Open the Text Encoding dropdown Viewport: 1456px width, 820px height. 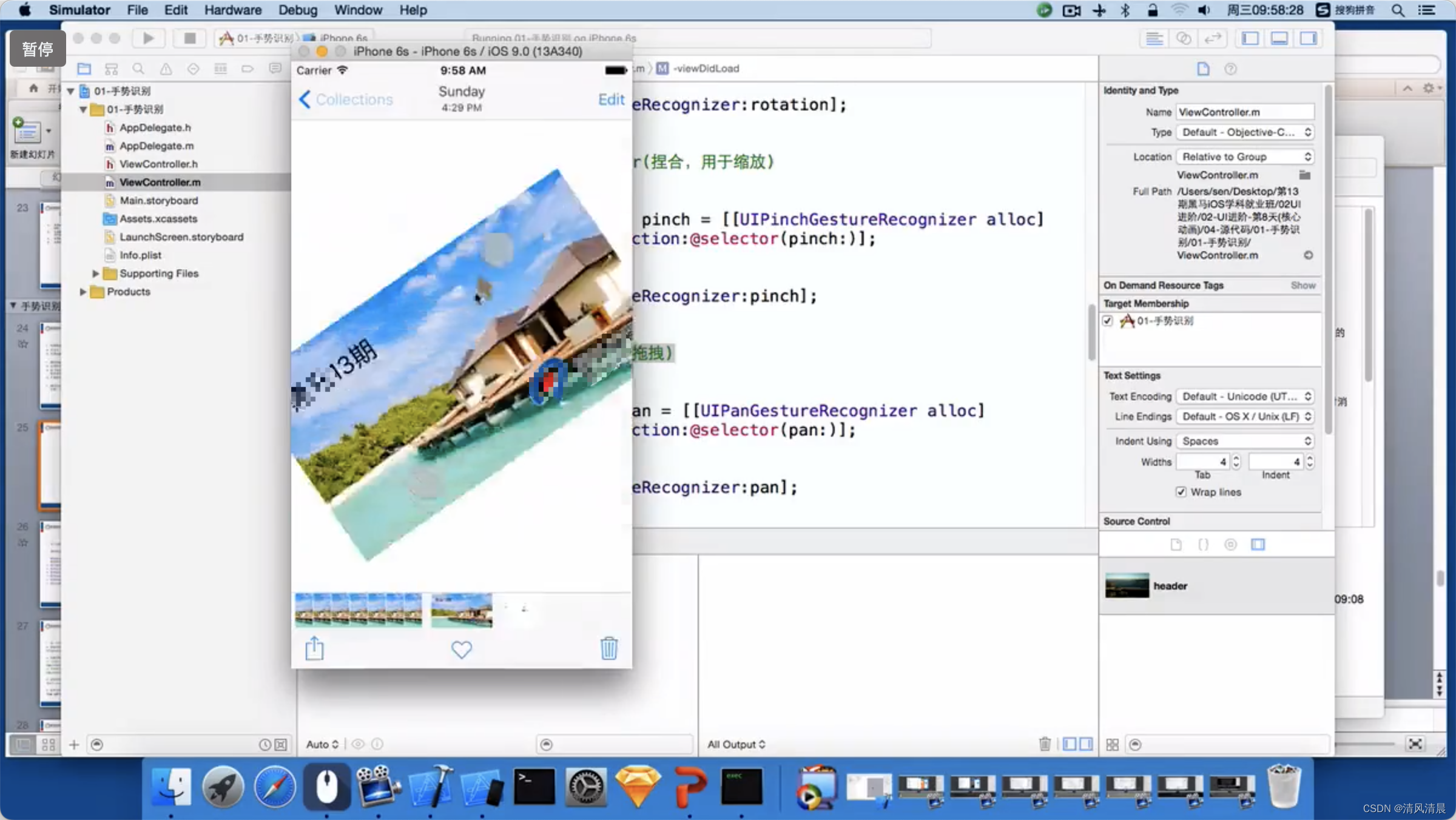[1245, 396]
